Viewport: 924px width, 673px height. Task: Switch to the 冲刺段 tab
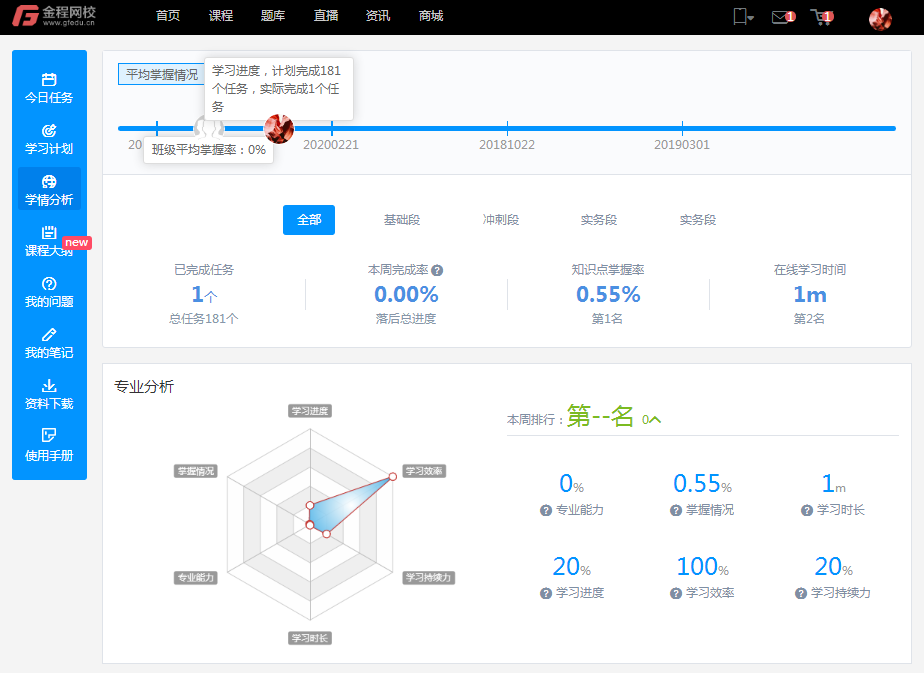pyautogui.click(x=500, y=220)
